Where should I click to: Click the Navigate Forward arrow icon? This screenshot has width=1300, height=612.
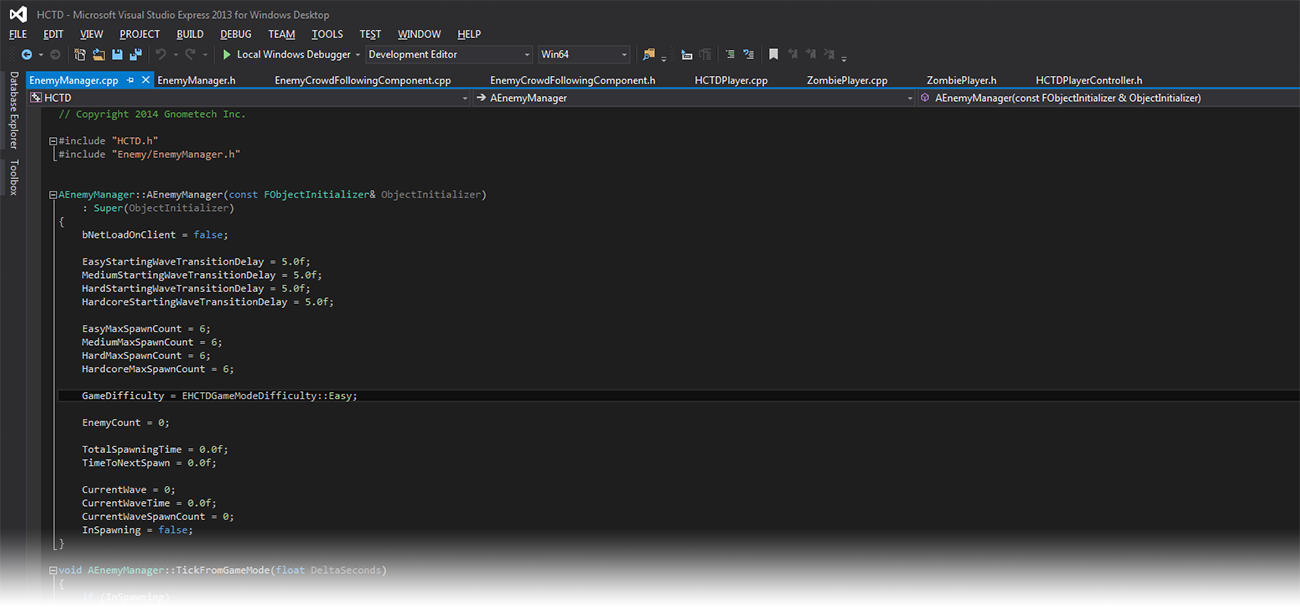point(55,55)
